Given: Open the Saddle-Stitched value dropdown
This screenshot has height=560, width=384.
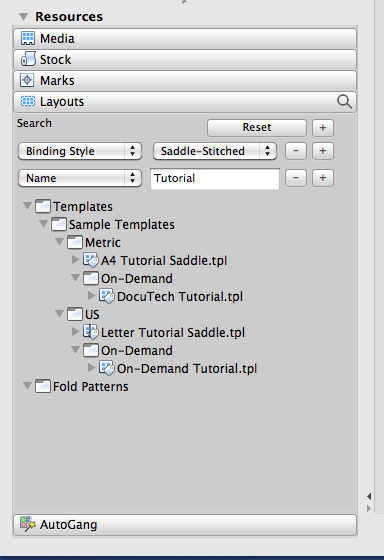Looking at the screenshot, I should click(x=215, y=151).
